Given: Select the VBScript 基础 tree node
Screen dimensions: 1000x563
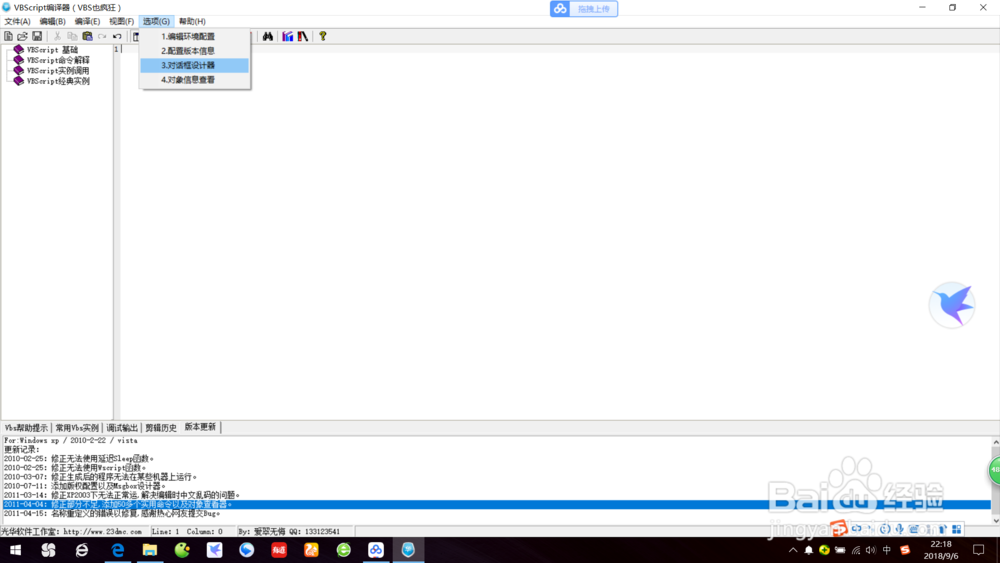Looking at the screenshot, I should point(52,50).
